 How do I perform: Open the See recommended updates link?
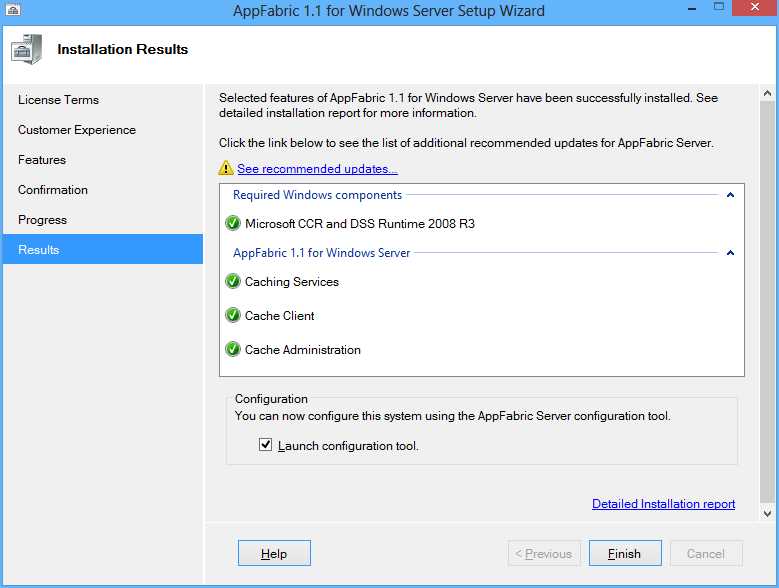pyautogui.click(x=317, y=169)
